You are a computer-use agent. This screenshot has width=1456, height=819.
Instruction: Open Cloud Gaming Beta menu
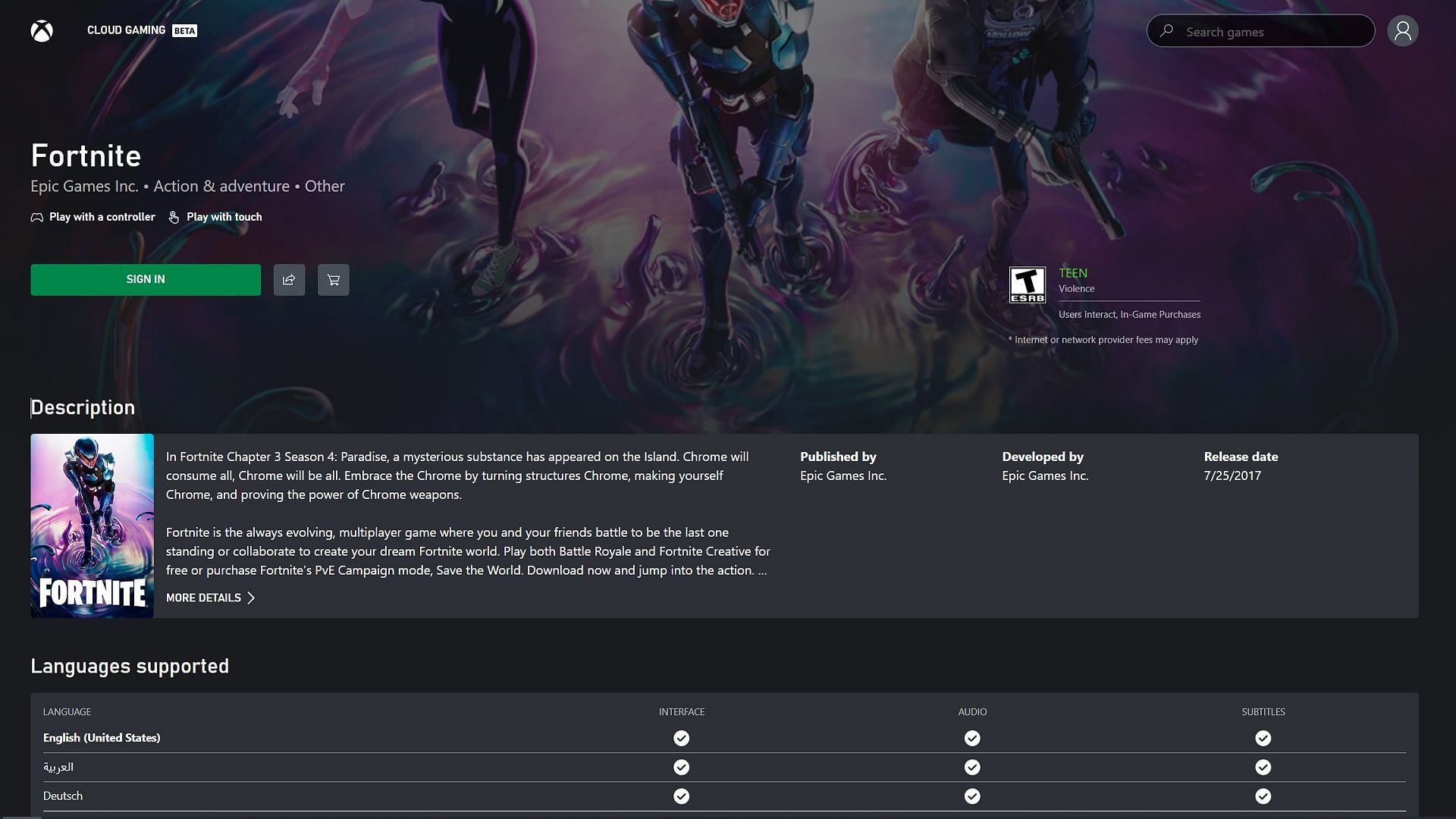141,30
